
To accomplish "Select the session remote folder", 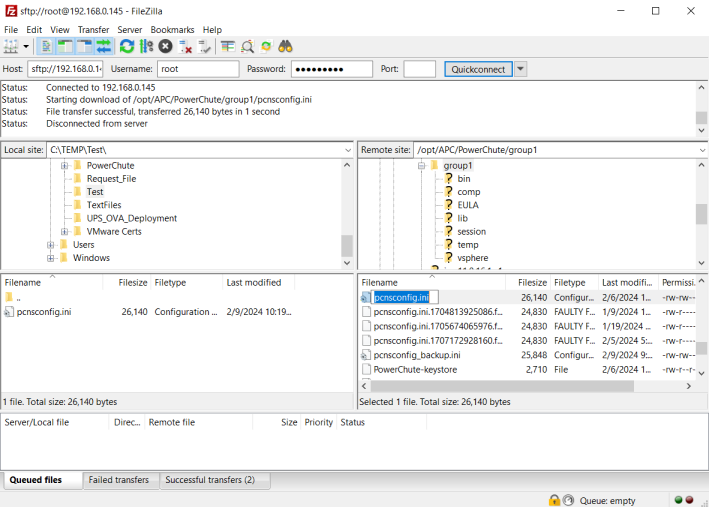I will pos(472,232).
